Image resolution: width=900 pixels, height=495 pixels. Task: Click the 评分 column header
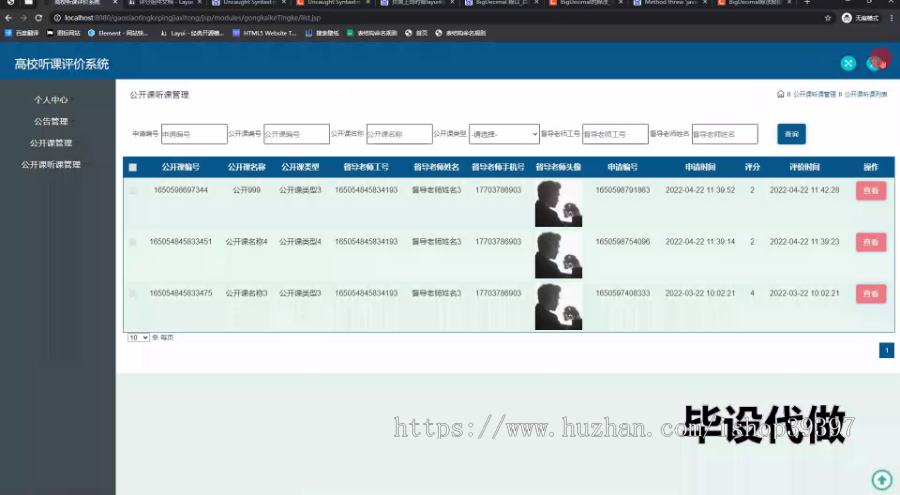pos(752,167)
